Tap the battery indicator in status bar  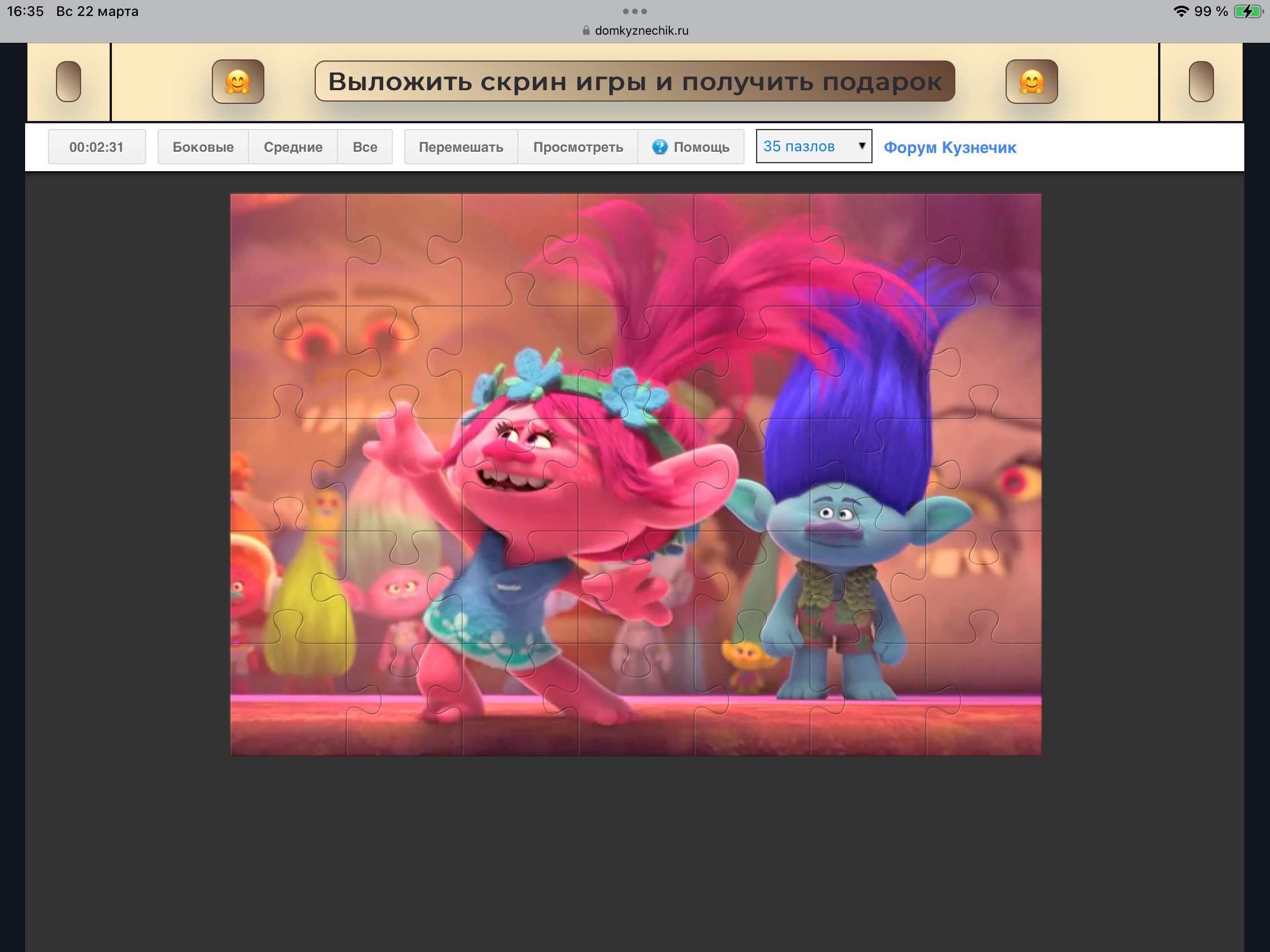point(1248,11)
